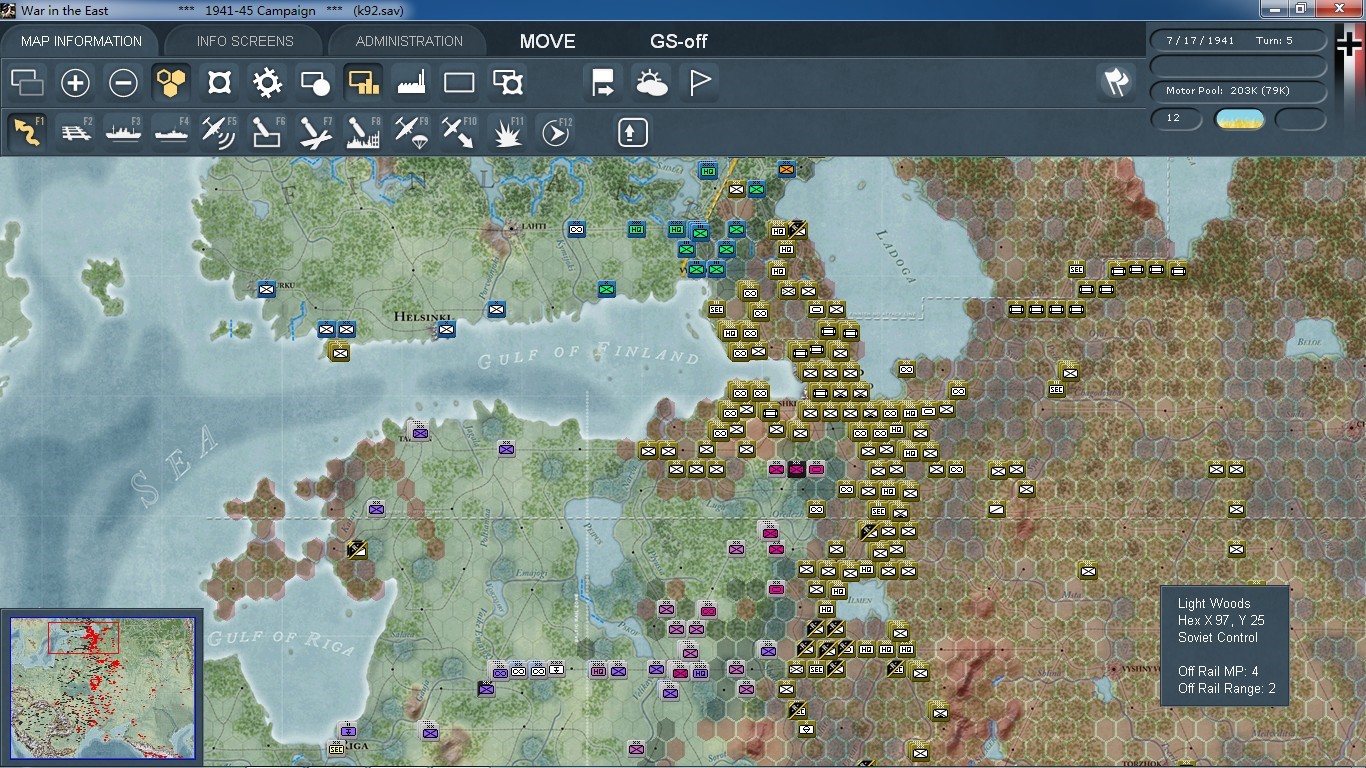Click the MOVE mode label
Screen dimensions: 1366x768
(547, 41)
